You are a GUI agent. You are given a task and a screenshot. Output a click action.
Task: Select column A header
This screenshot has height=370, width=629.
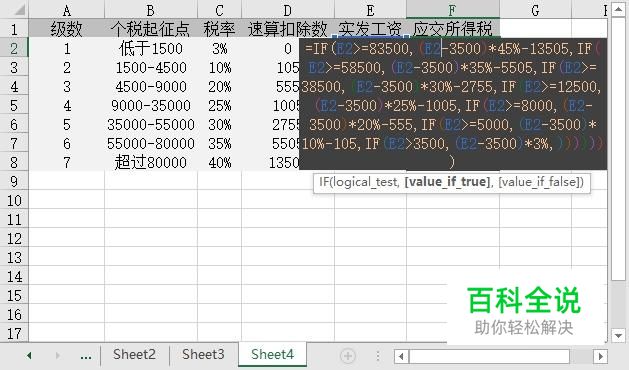67,10
